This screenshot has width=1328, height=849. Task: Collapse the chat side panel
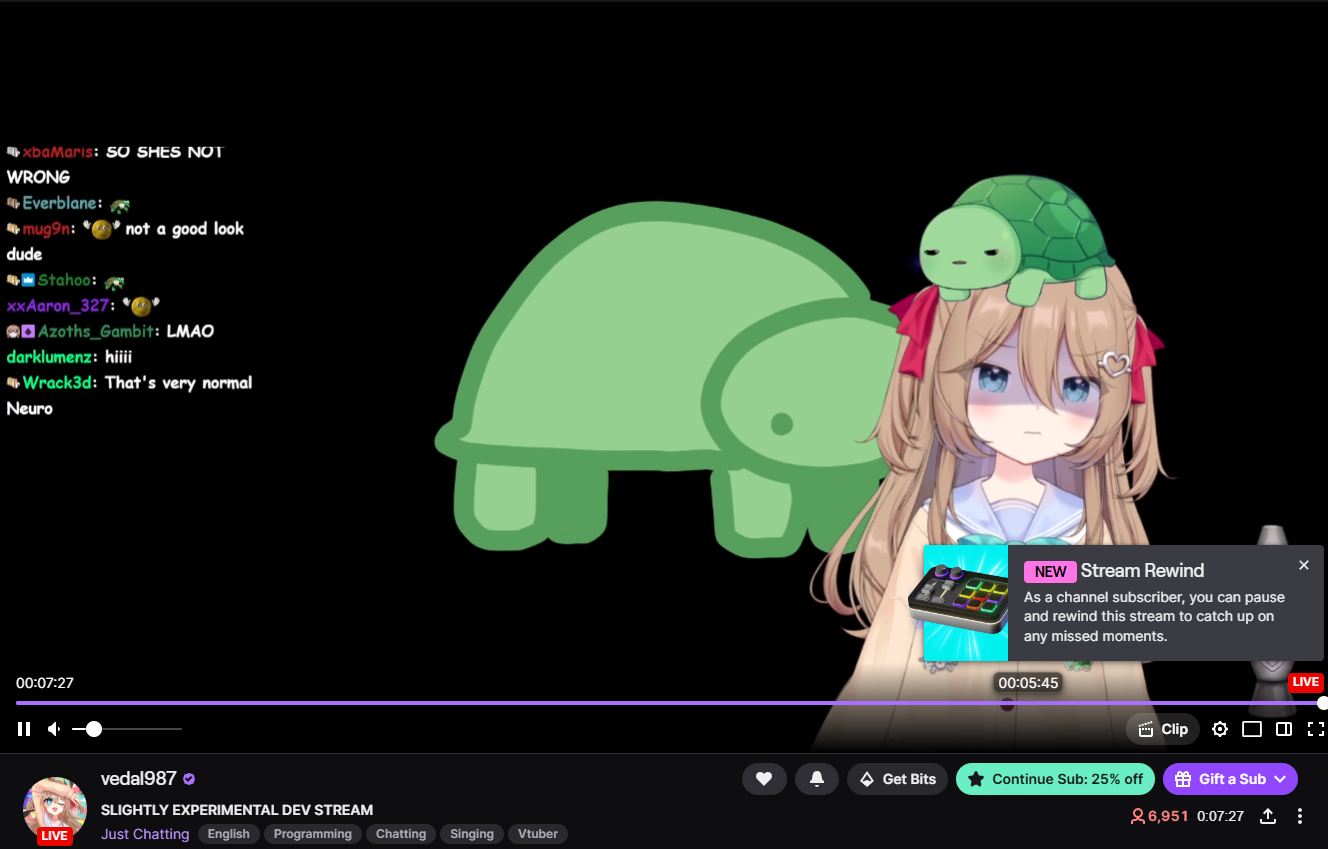[x=1284, y=729]
